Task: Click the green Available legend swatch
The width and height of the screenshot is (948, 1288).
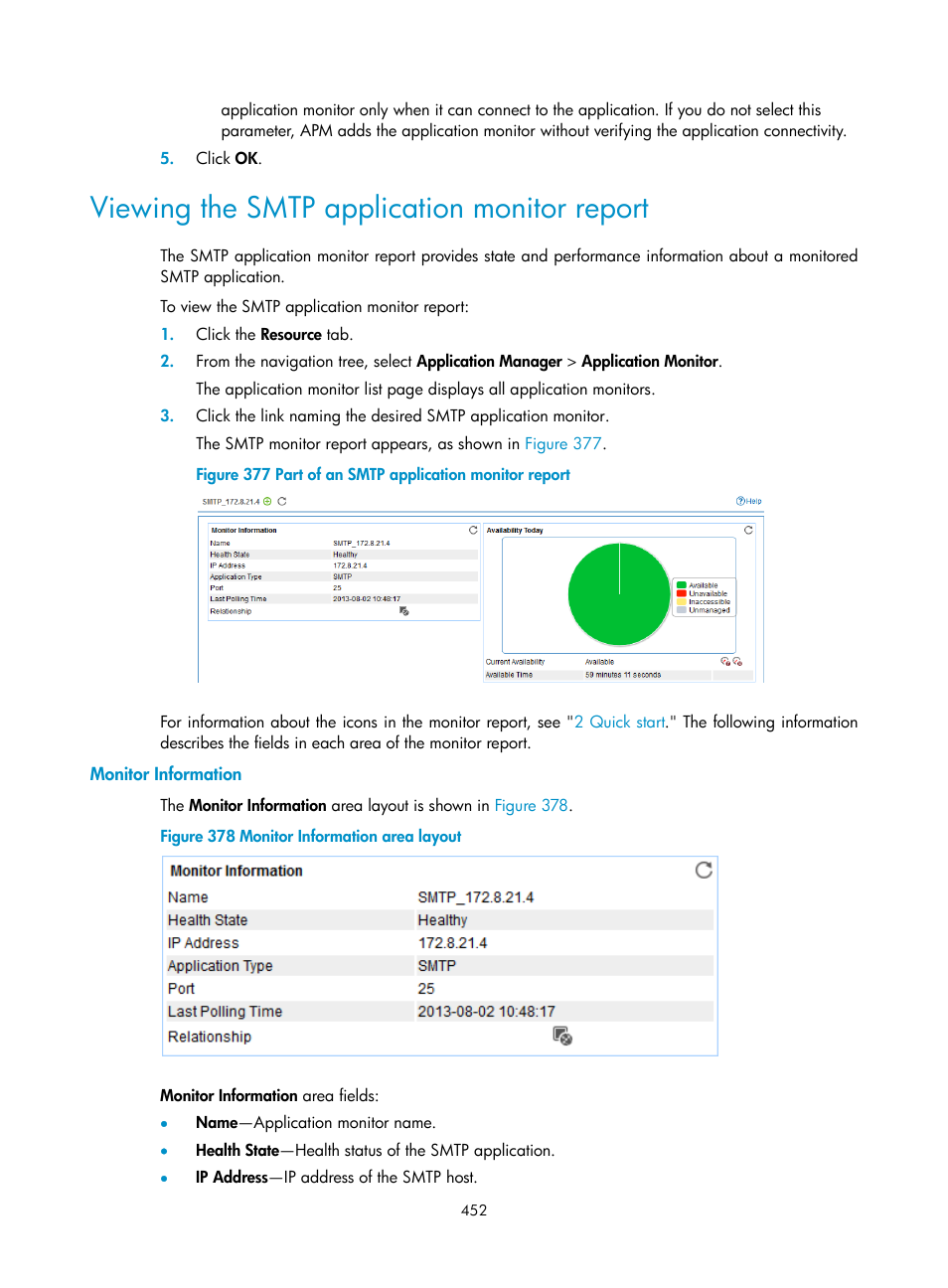Action: 682,585
